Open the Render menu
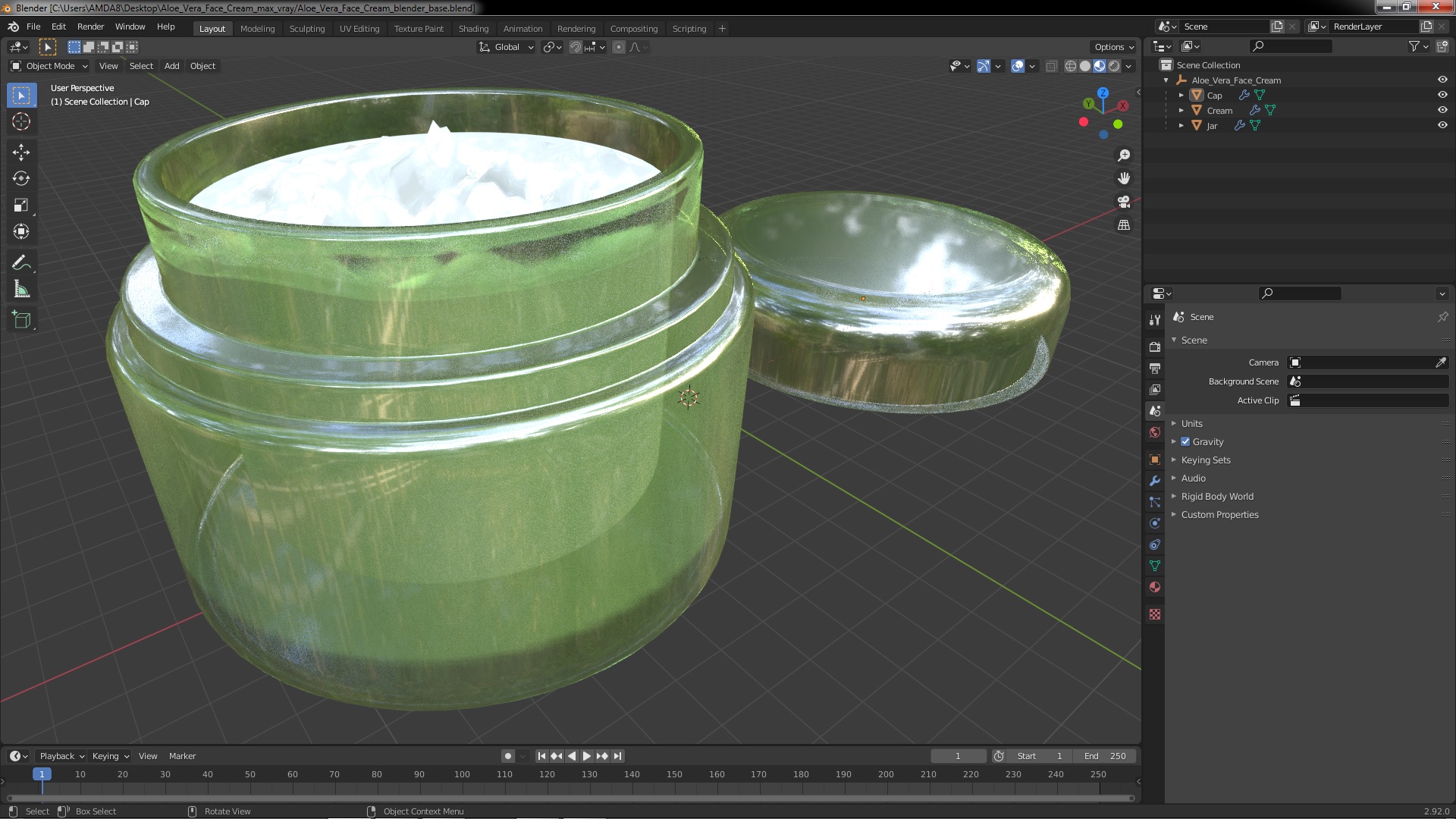The image size is (1456, 819). [90, 27]
